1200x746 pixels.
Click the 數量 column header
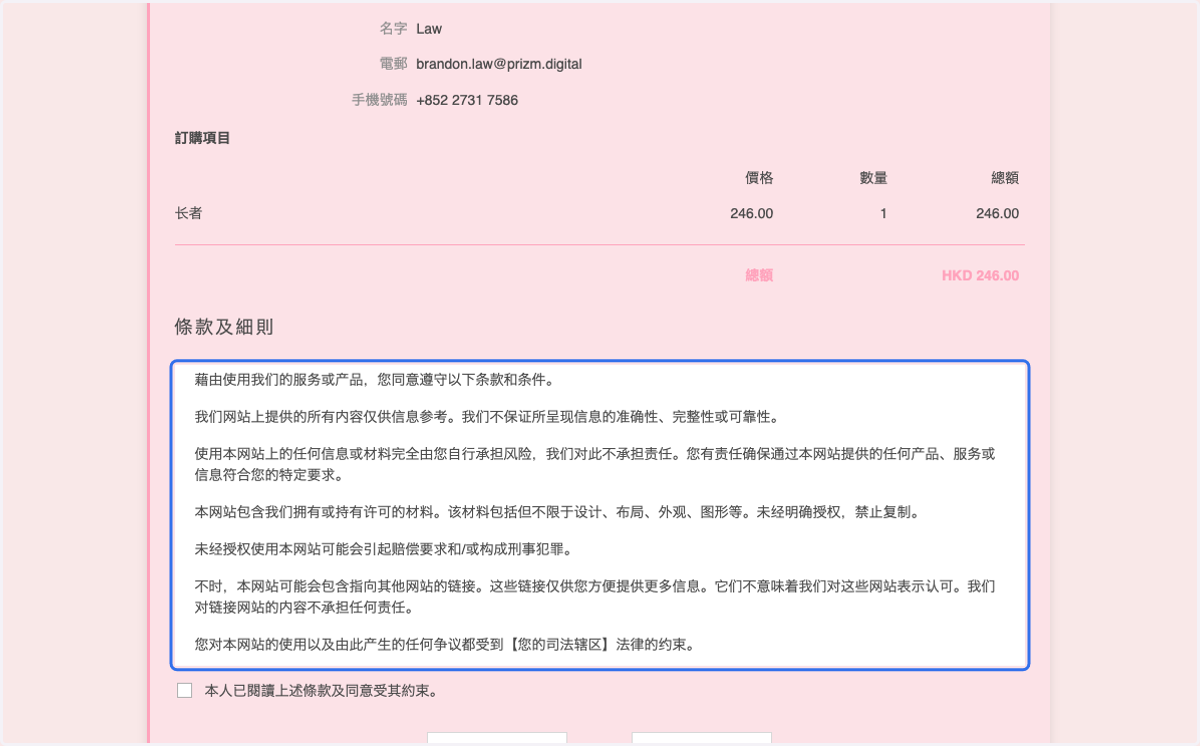[873, 178]
